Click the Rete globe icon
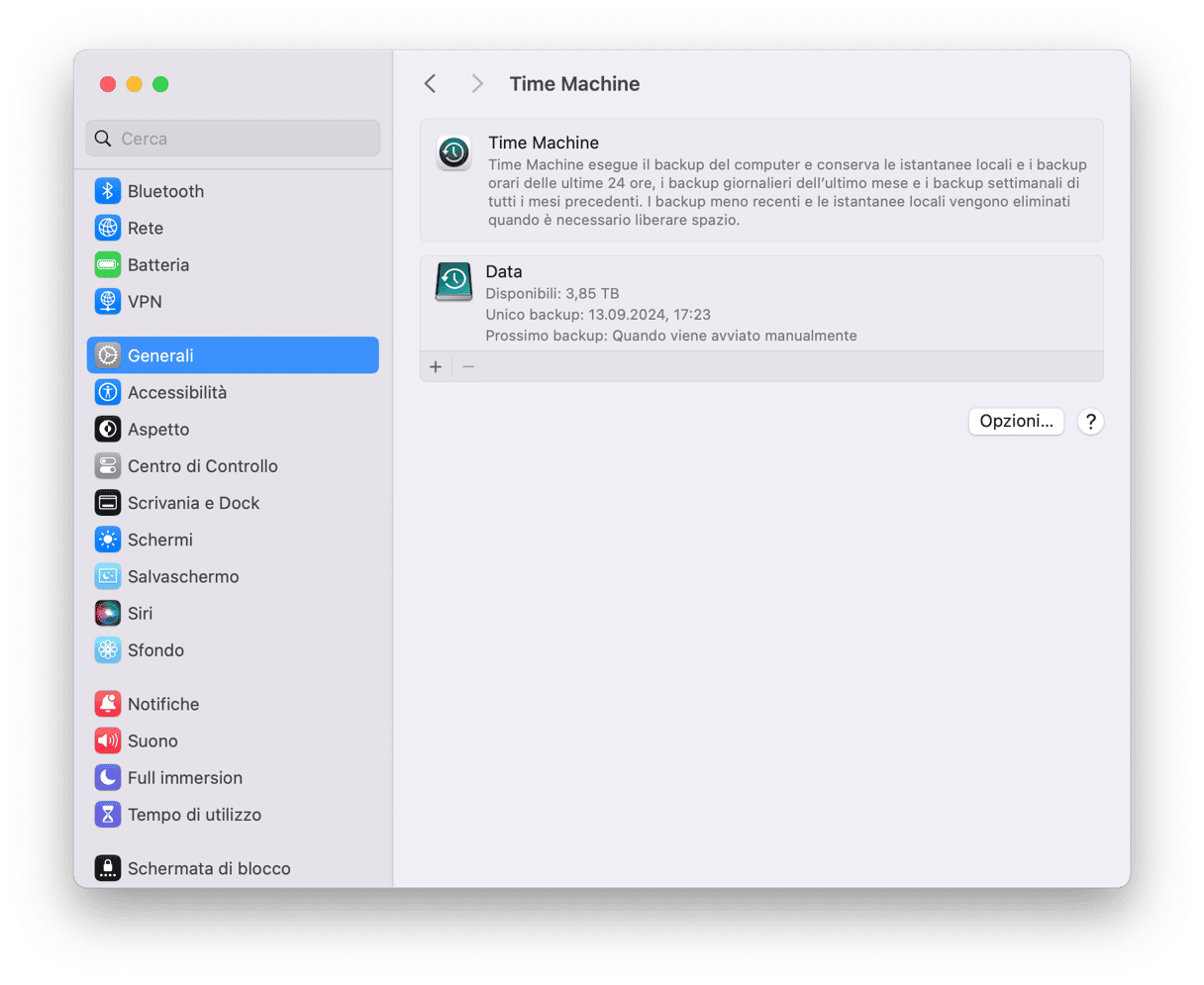The height and width of the screenshot is (985, 1204). [108, 228]
